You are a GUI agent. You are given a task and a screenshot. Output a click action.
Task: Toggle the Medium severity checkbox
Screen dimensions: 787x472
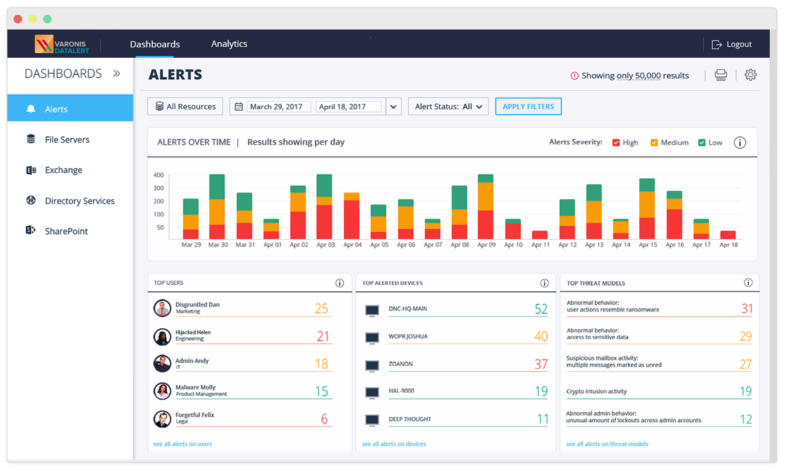654,143
